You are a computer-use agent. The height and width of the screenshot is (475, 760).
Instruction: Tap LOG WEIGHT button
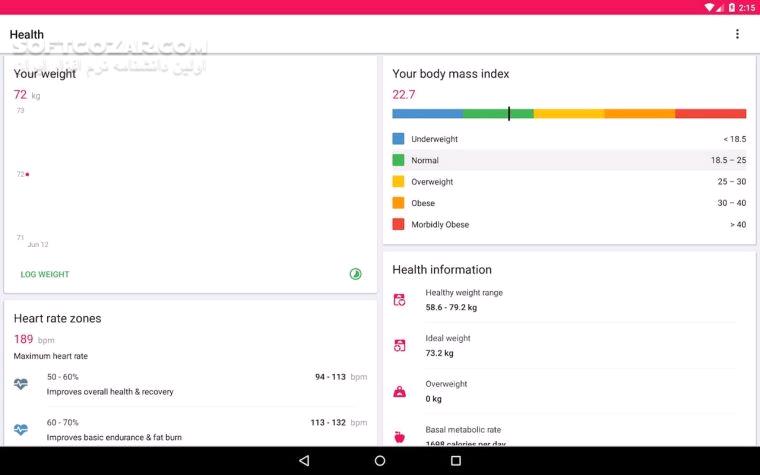click(45, 274)
